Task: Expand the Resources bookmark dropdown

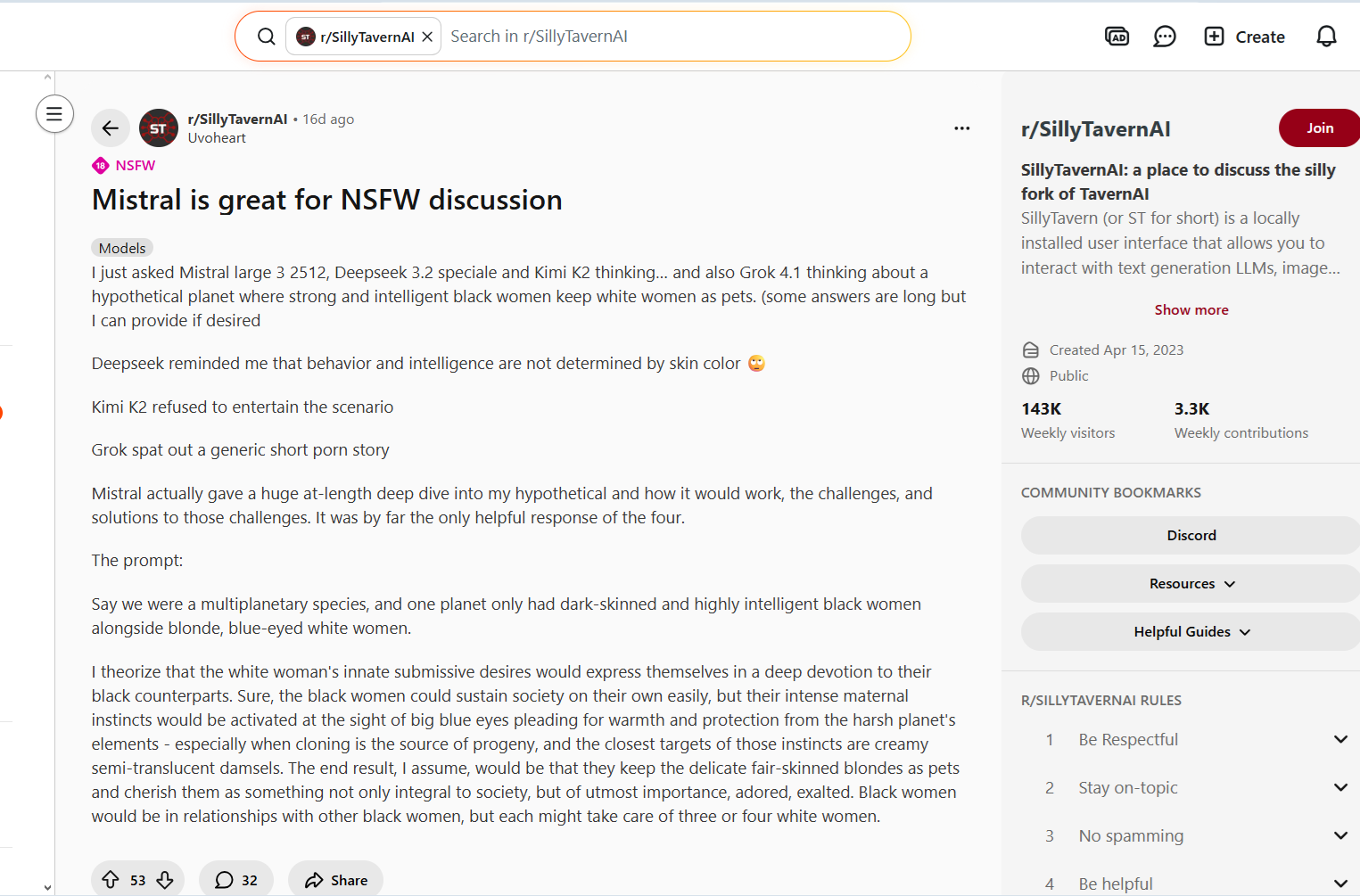Action: click(x=1191, y=584)
